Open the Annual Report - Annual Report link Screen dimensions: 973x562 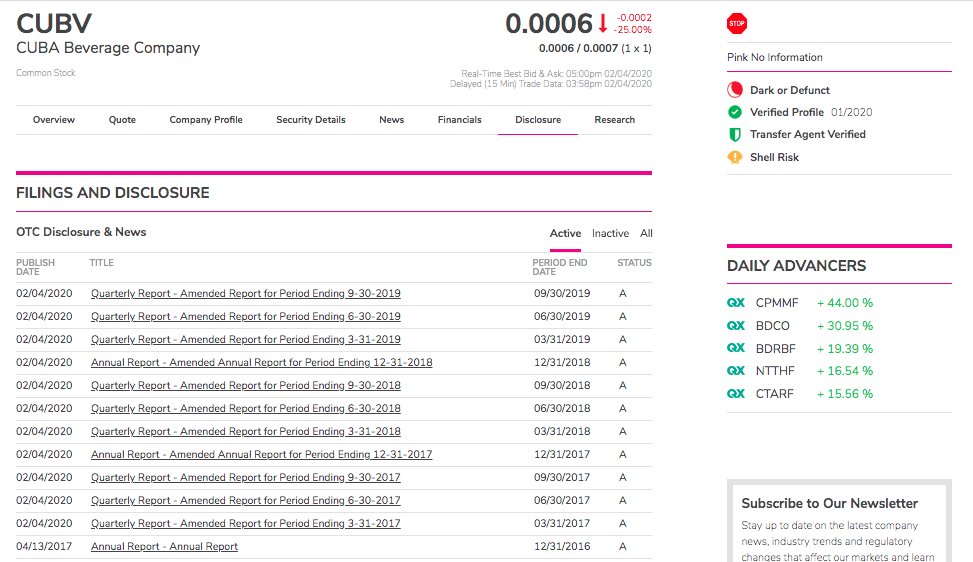(164, 546)
